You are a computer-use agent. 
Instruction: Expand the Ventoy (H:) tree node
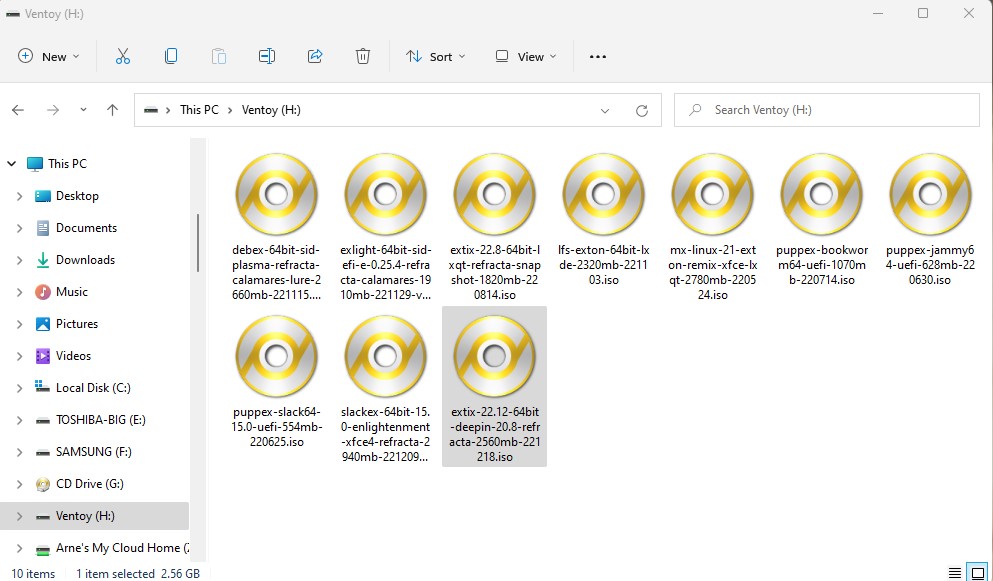tap(20, 516)
